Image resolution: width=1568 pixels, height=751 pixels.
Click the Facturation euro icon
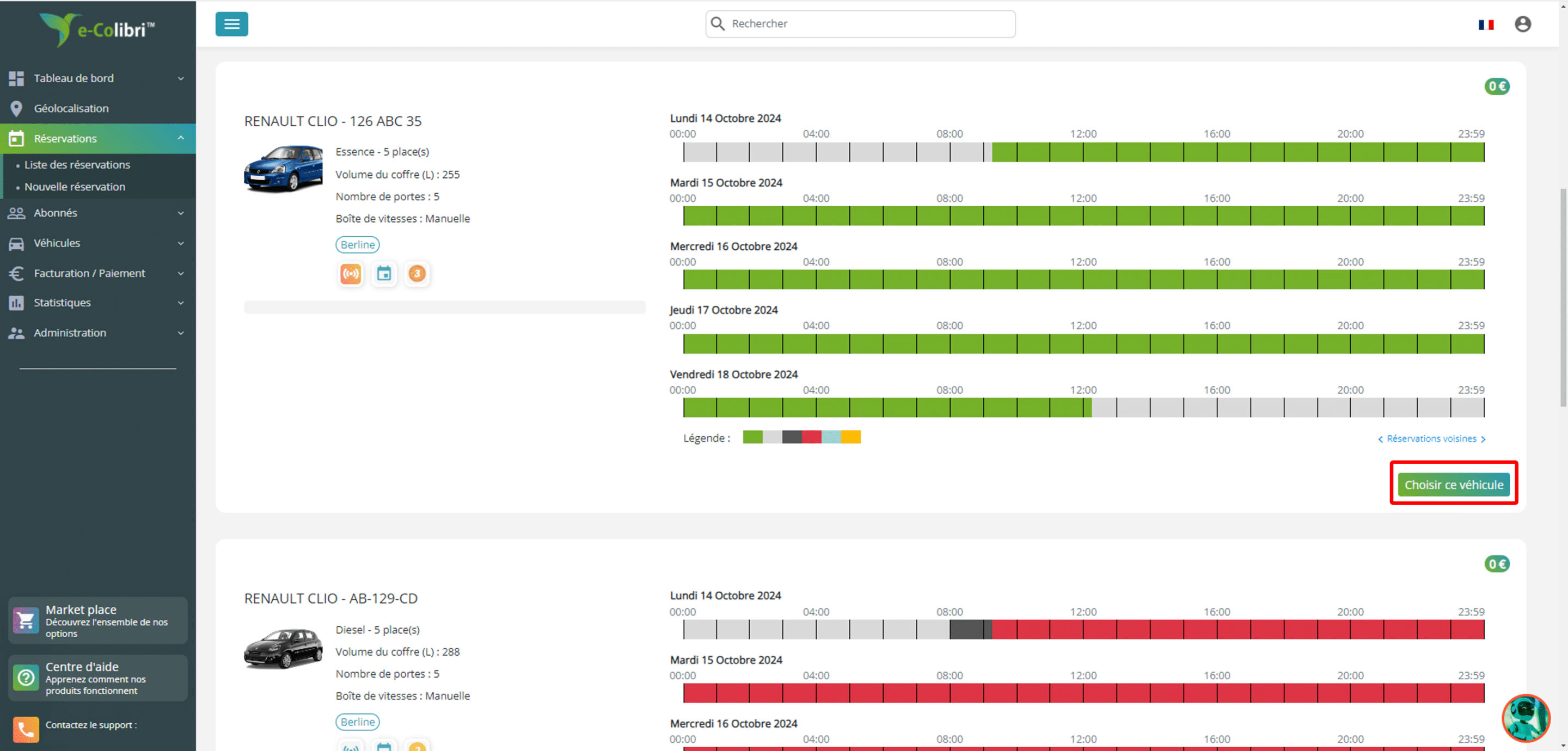tap(16, 273)
